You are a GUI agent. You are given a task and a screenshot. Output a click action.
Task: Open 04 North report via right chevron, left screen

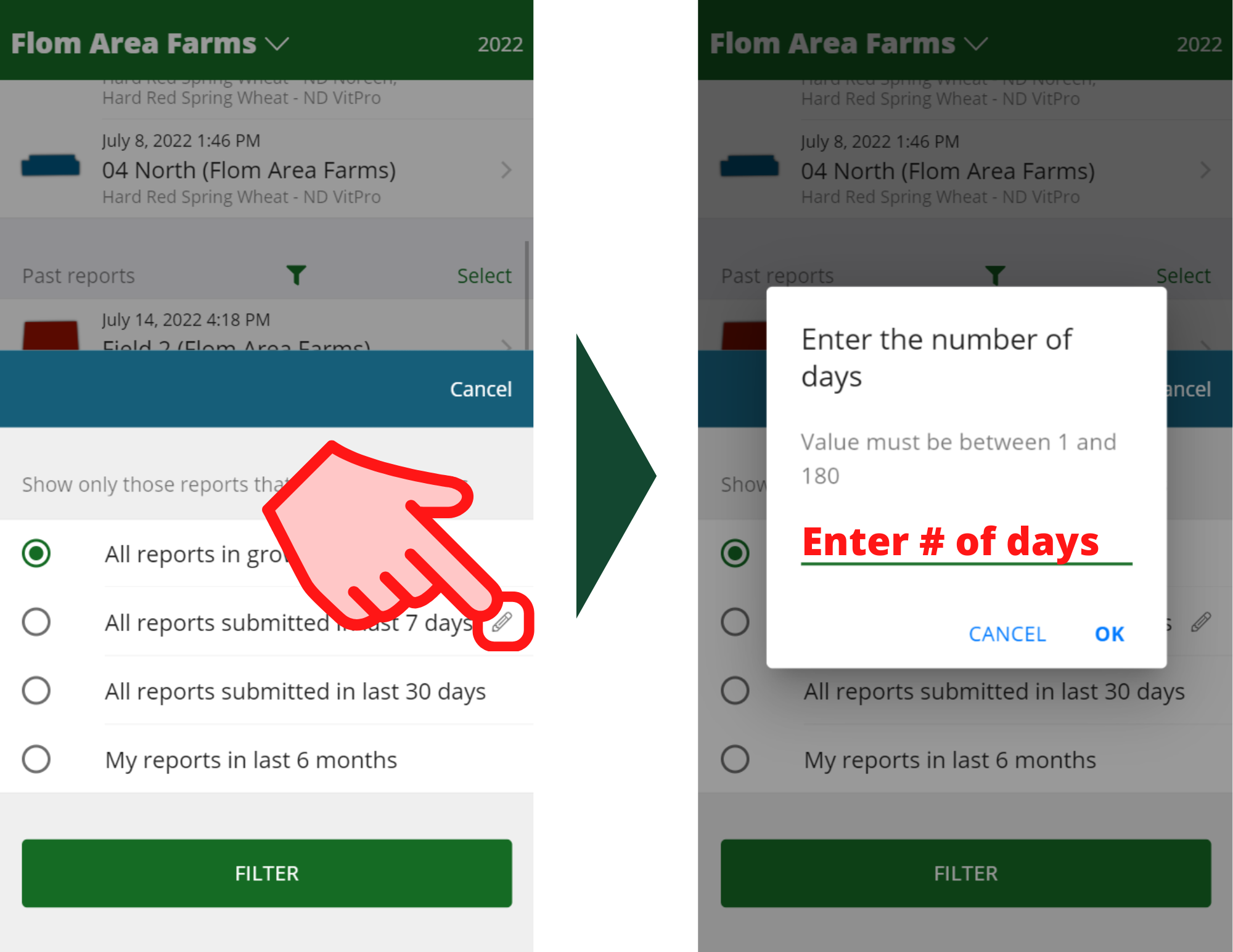pyautogui.click(x=506, y=170)
